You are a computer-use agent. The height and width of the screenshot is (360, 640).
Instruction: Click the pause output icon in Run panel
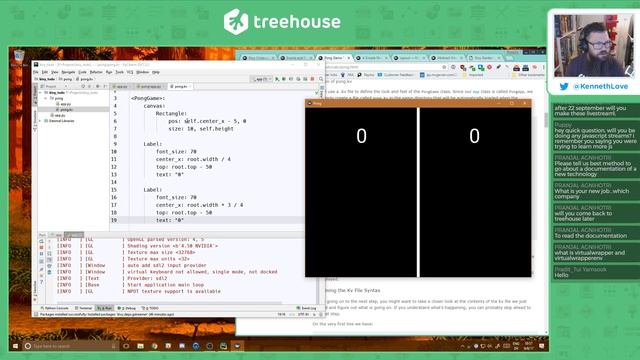coord(41,253)
